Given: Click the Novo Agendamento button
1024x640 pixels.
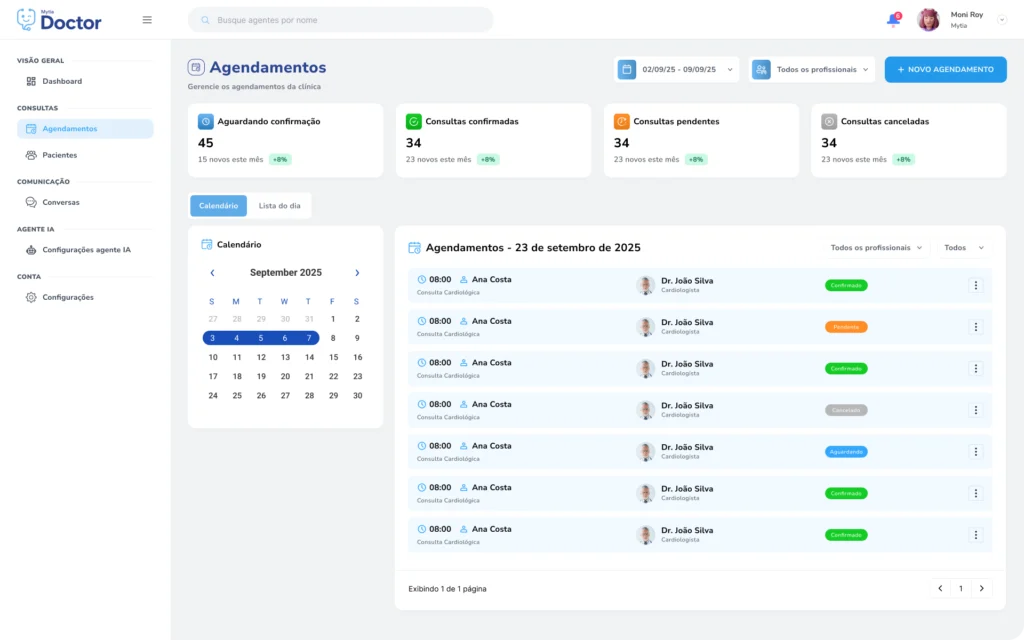Looking at the screenshot, I should [945, 70].
